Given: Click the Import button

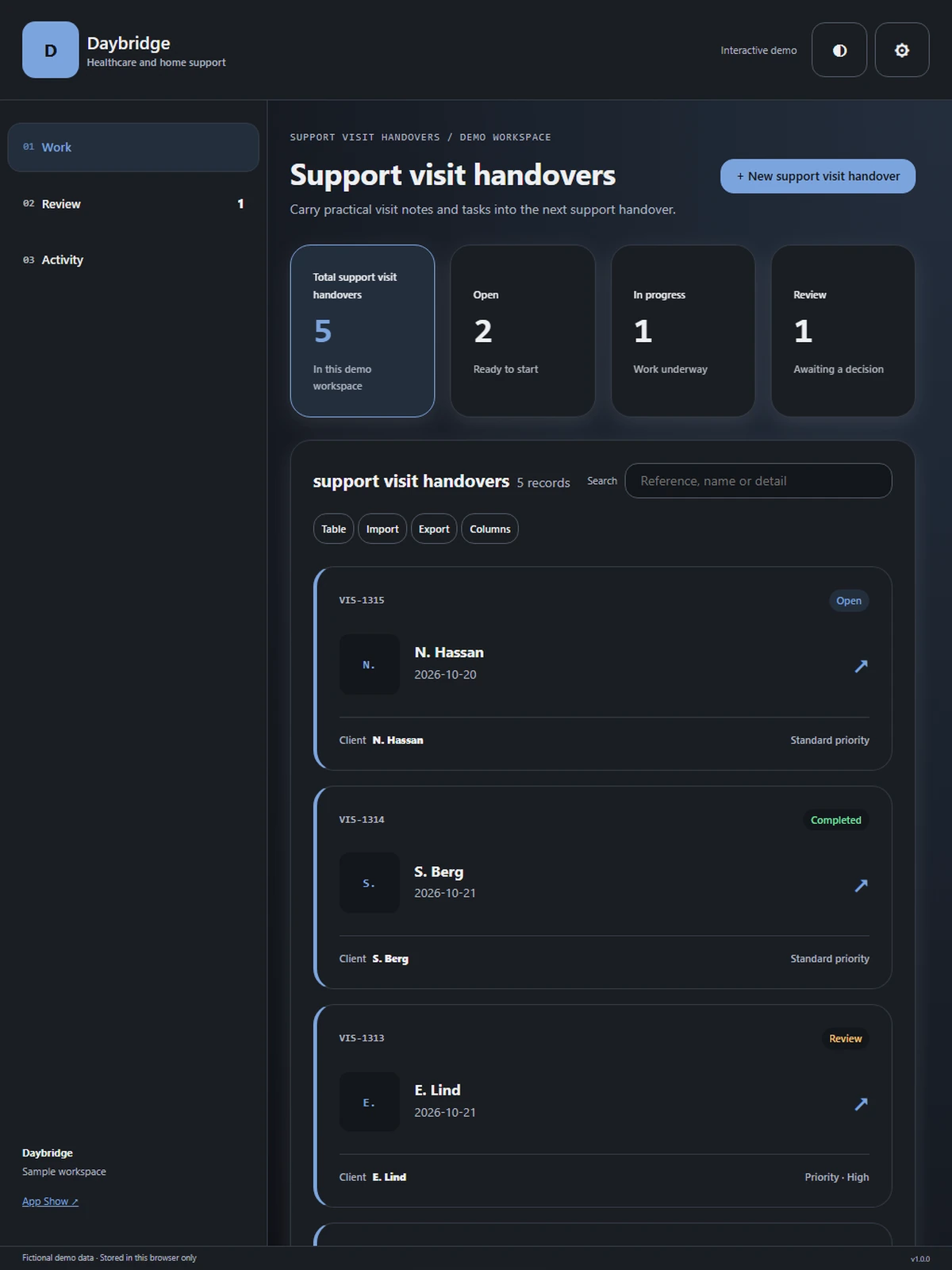Looking at the screenshot, I should [x=382, y=529].
